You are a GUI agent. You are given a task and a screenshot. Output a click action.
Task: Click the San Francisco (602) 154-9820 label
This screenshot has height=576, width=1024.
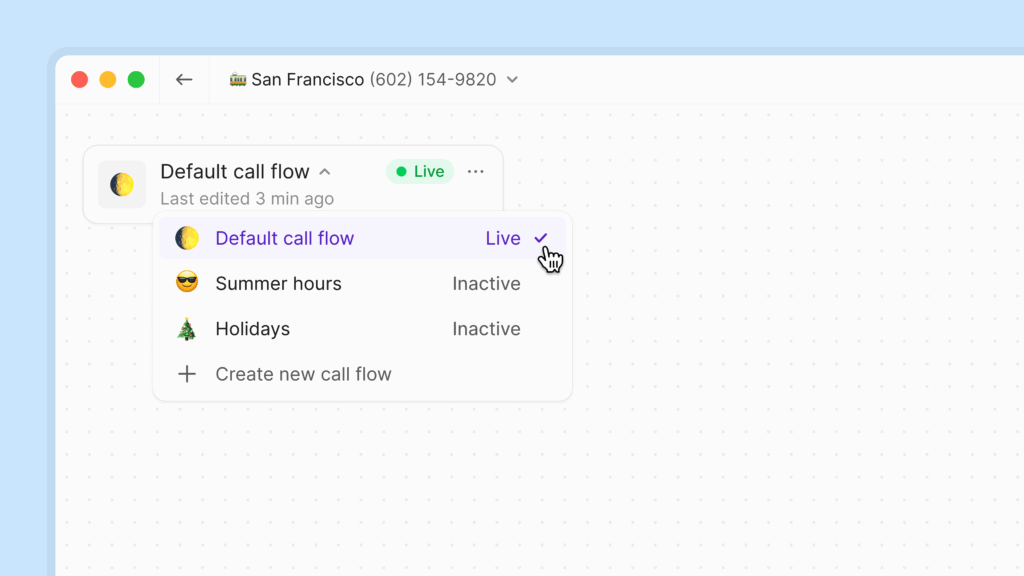(x=373, y=80)
